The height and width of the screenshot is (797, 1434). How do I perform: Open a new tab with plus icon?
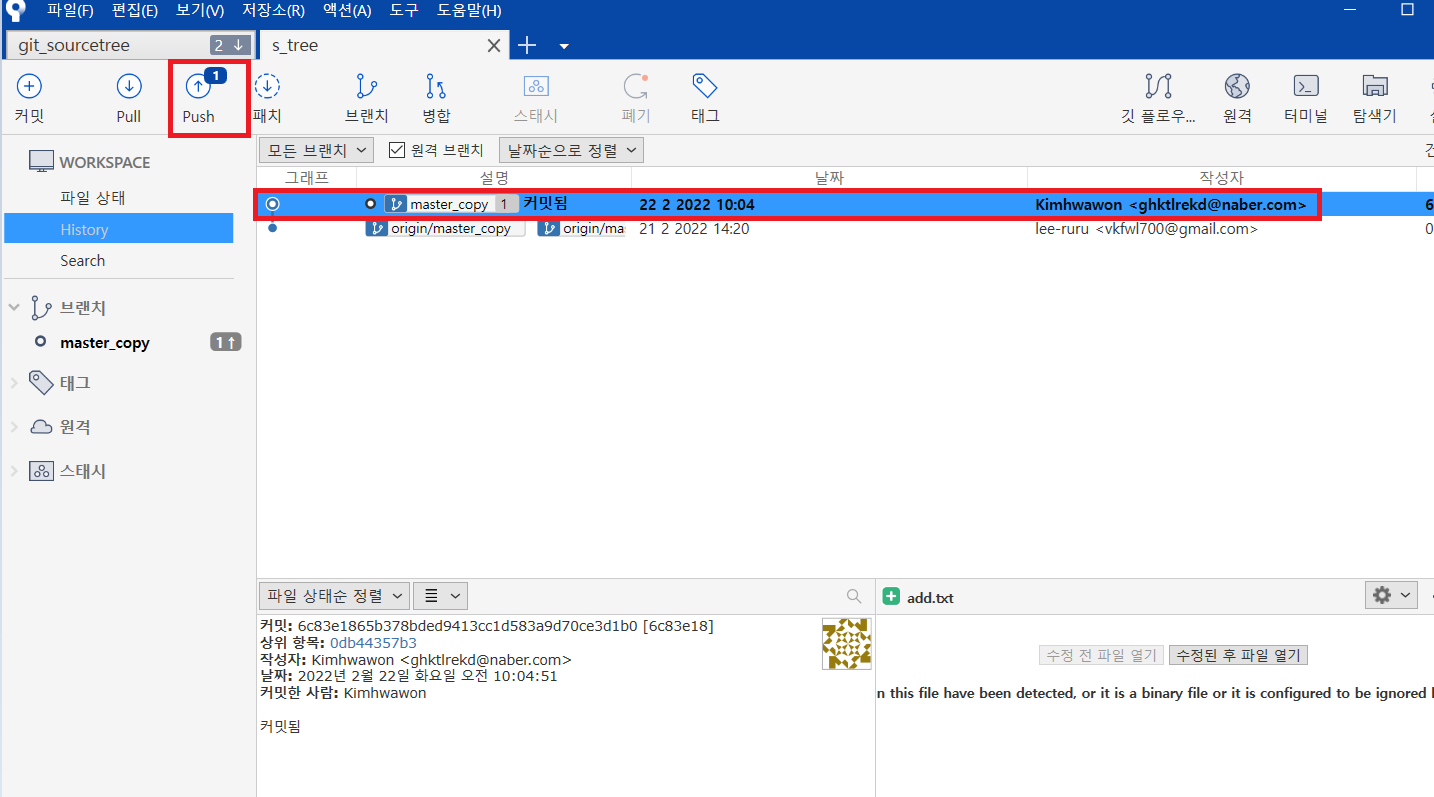(x=527, y=45)
